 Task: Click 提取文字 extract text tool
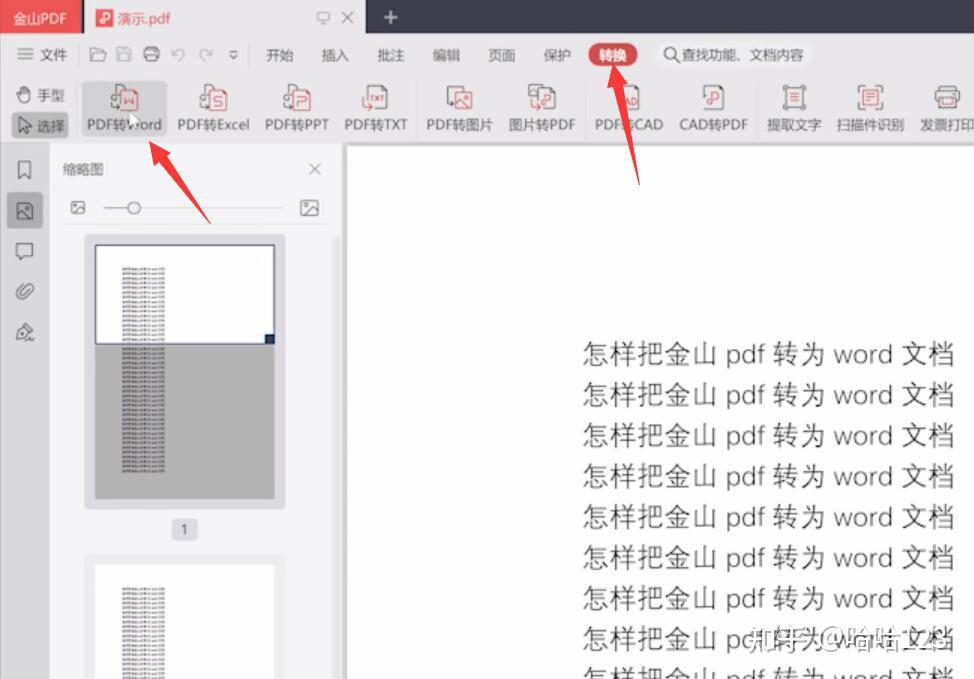[x=794, y=108]
